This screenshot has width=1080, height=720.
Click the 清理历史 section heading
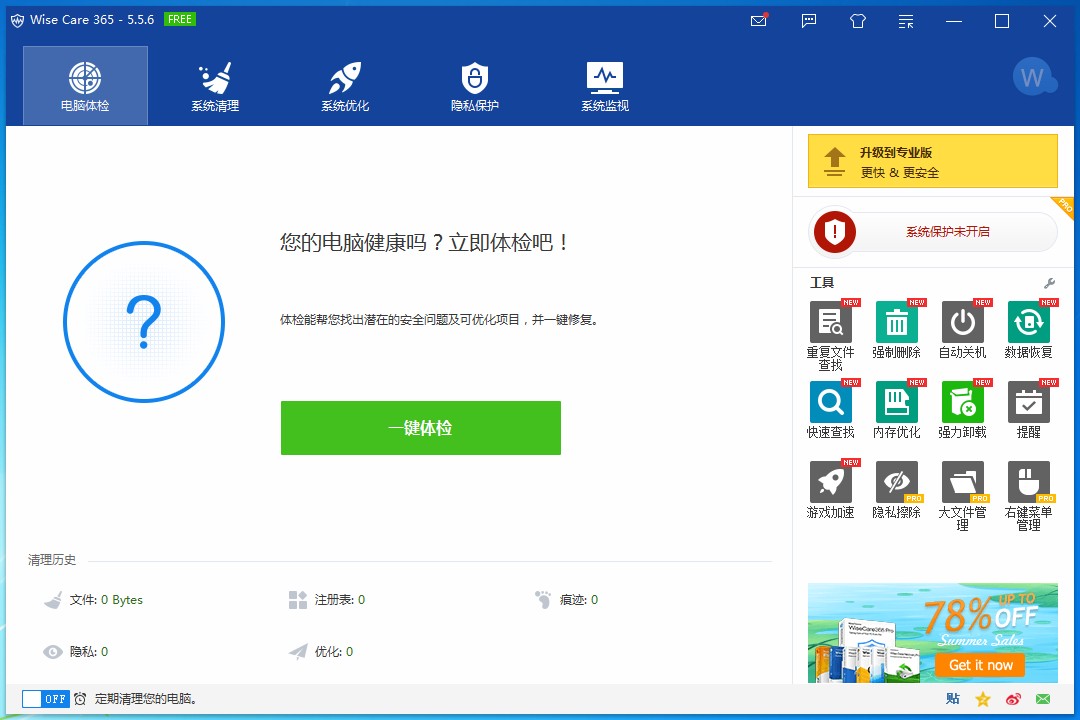pyautogui.click(x=52, y=560)
